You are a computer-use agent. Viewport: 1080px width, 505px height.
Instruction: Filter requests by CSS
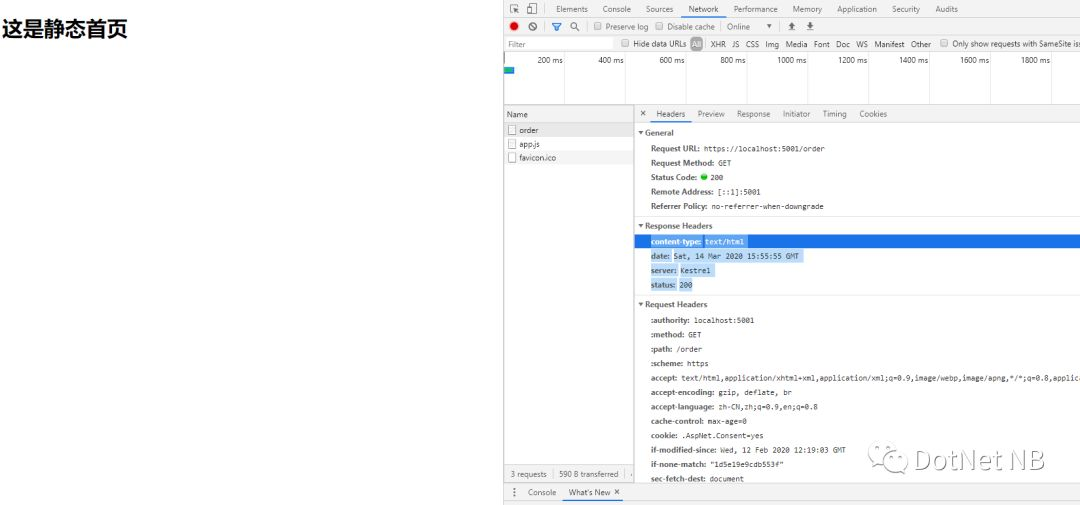[x=752, y=43]
